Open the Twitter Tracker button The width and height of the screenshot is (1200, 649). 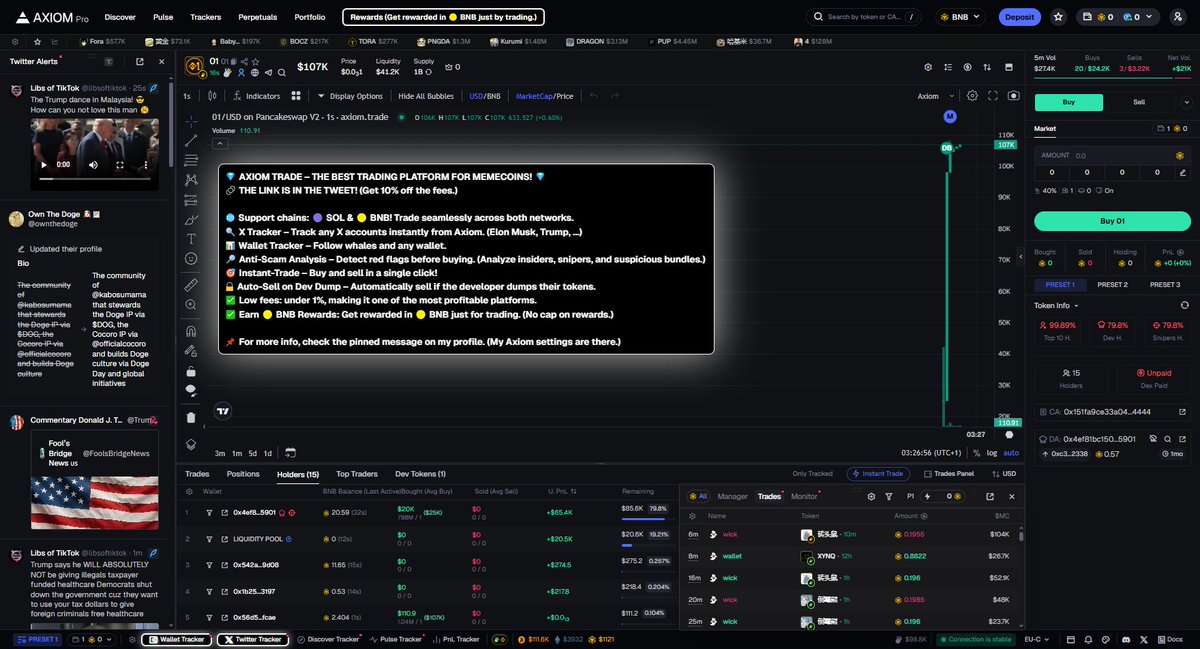click(252, 639)
